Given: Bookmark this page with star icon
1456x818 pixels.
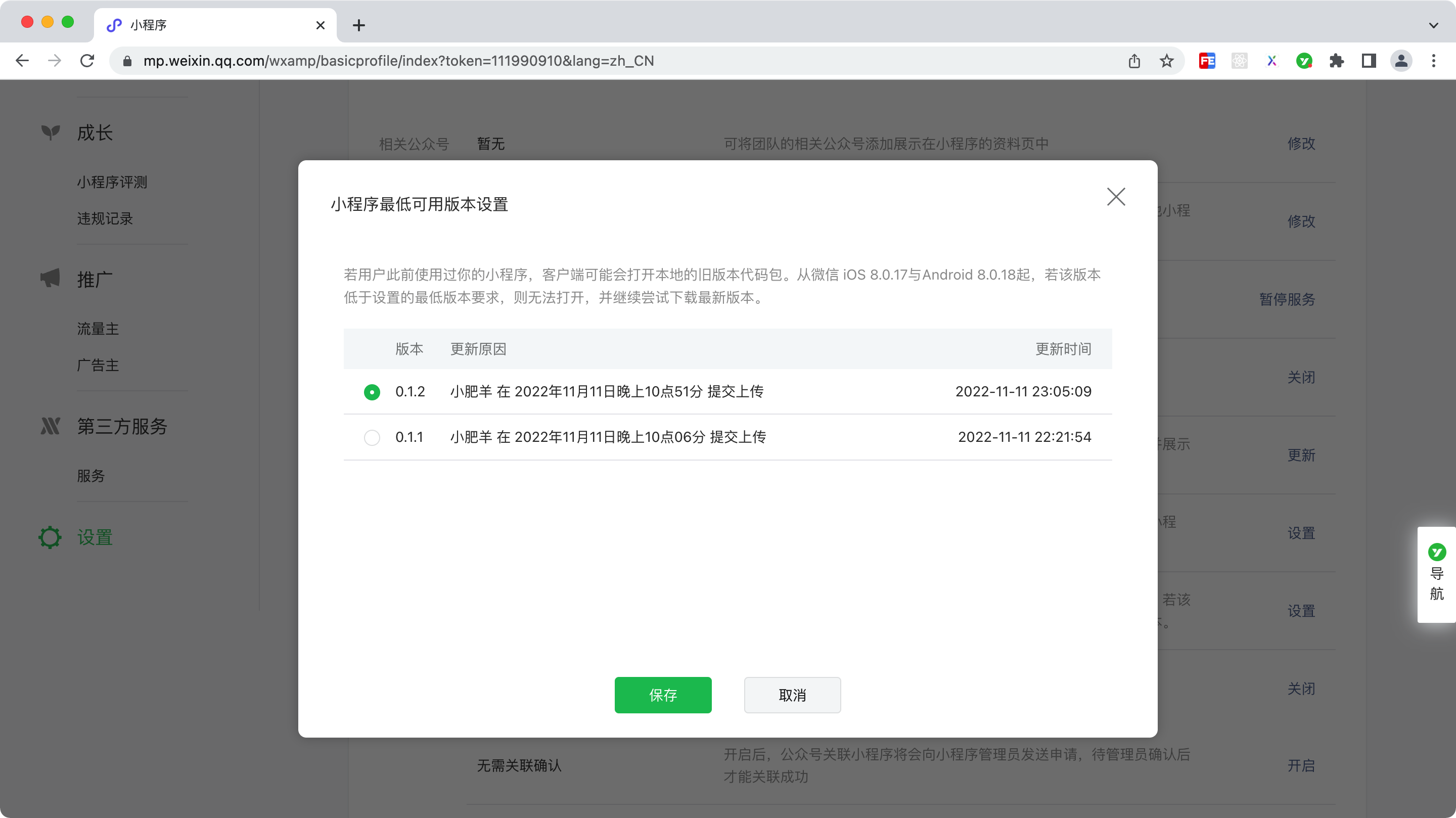Looking at the screenshot, I should click(x=1167, y=61).
